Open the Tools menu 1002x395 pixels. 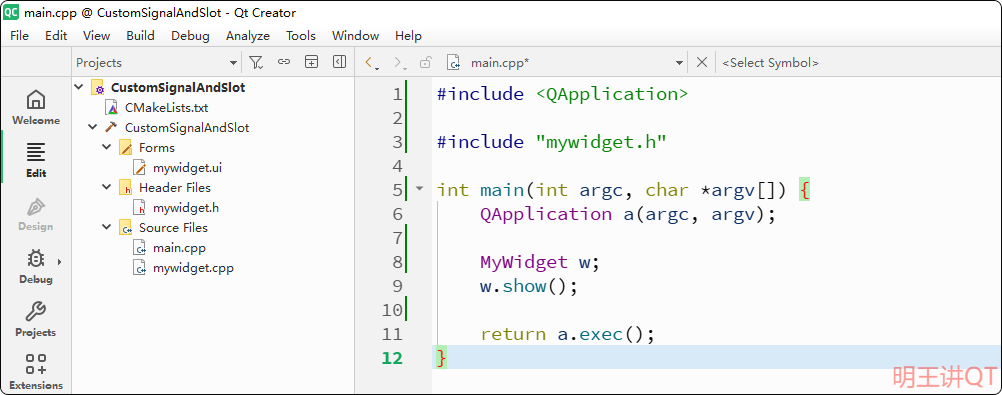(301, 36)
